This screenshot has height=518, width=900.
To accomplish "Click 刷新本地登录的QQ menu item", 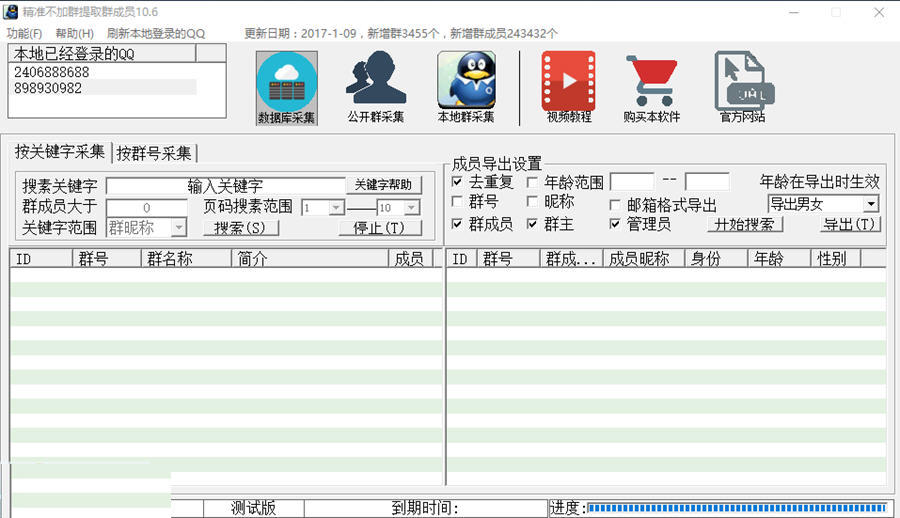I will (x=156, y=33).
